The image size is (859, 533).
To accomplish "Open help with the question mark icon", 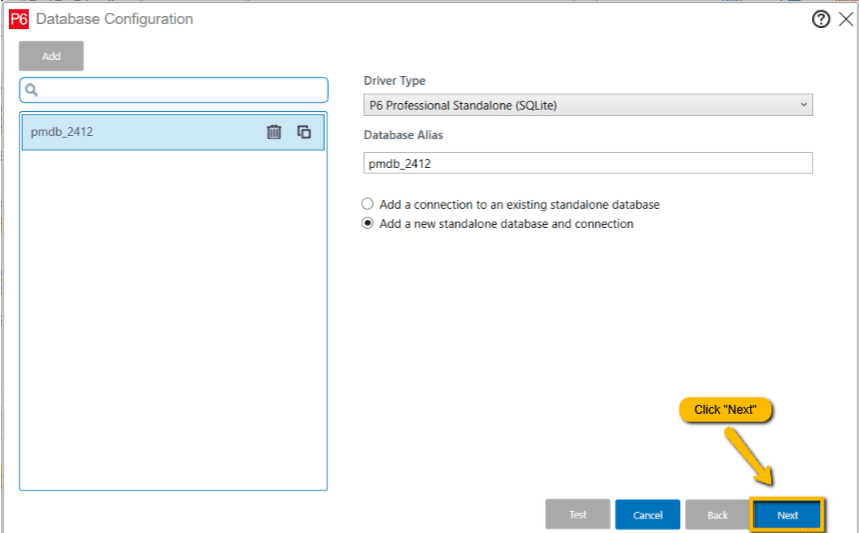I will 821,19.
